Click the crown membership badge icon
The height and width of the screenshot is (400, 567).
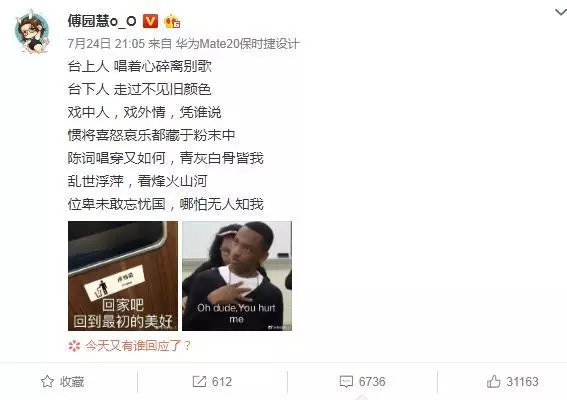click(172, 21)
